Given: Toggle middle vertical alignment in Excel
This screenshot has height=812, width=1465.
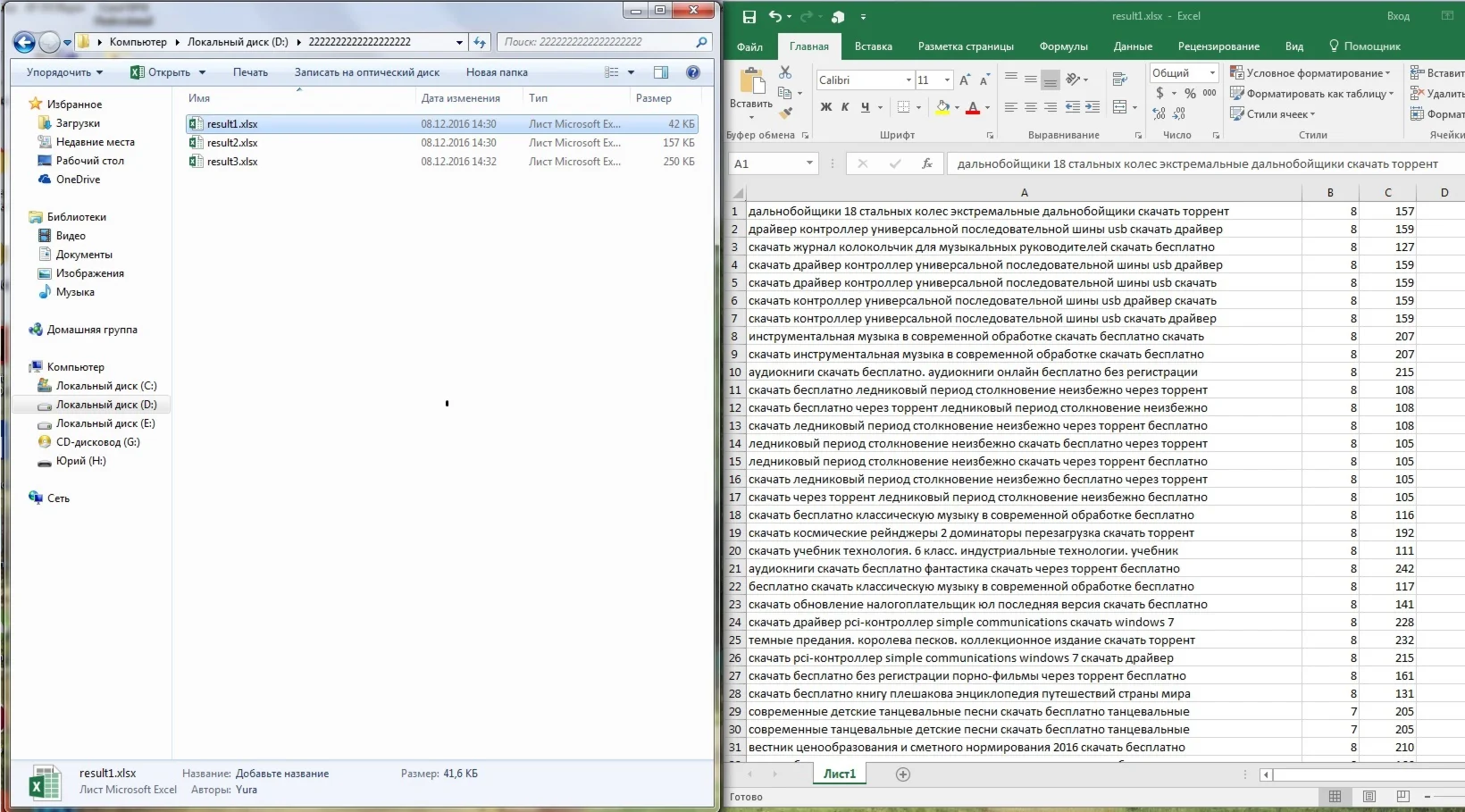Looking at the screenshot, I should click(x=1031, y=79).
